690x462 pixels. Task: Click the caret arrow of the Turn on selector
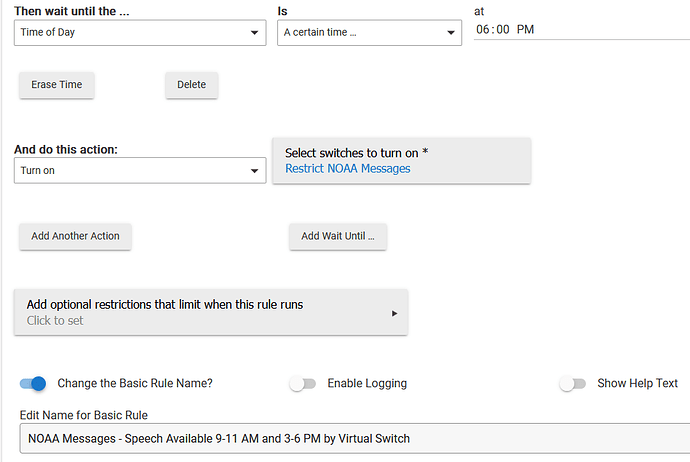pyautogui.click(x=255, y=171)
